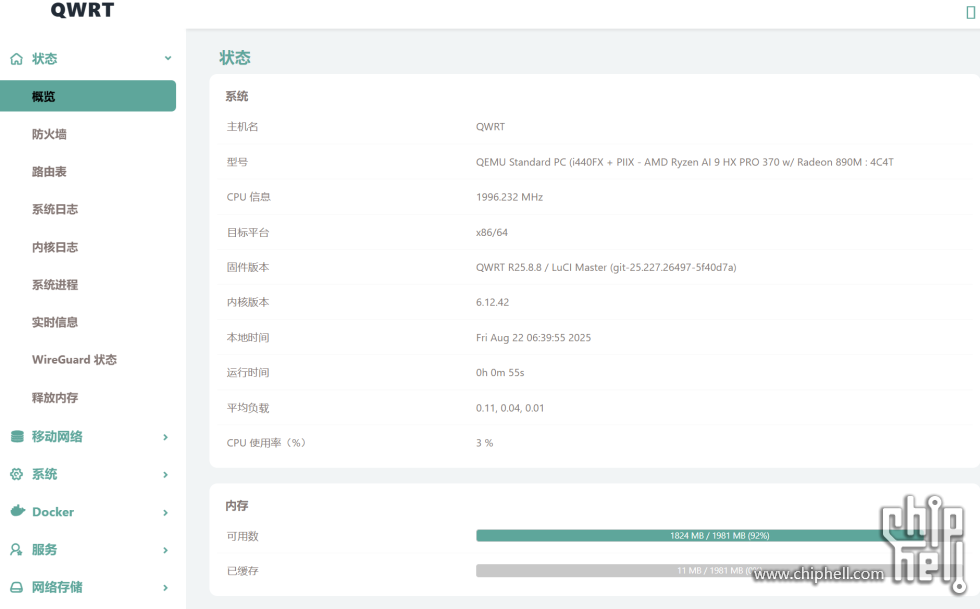Click the 固件版本 label

point(248,267)
